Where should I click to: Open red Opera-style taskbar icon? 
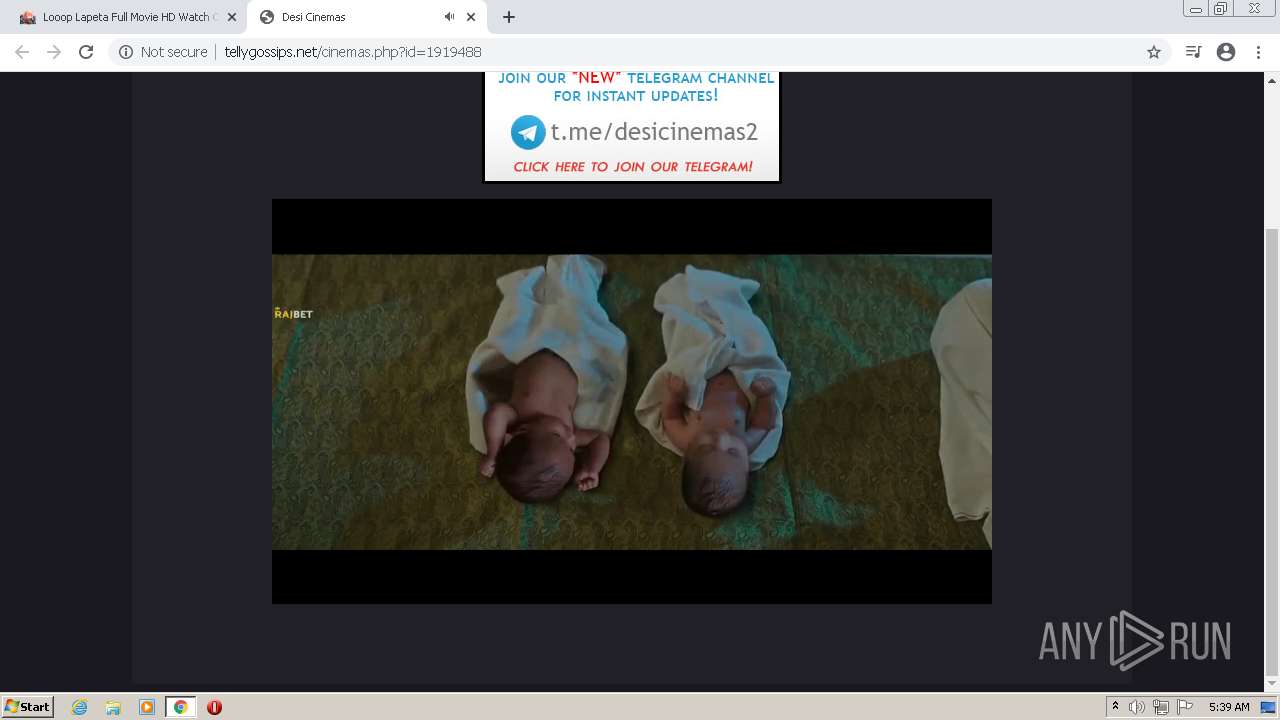point(214,707)
